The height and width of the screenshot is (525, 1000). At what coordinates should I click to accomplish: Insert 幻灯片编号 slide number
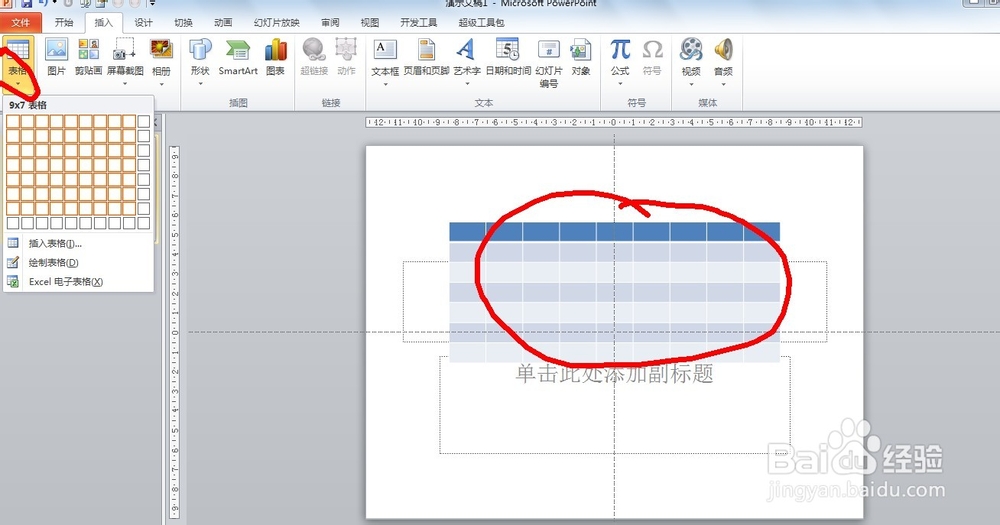pyautogui.click(x=548, y=63)
